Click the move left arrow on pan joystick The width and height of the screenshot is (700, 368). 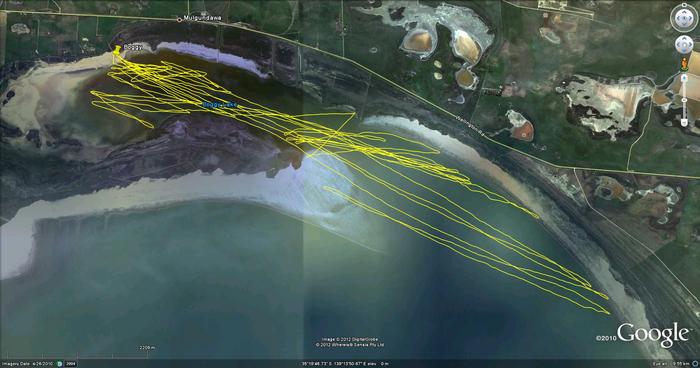coord(679,44)
